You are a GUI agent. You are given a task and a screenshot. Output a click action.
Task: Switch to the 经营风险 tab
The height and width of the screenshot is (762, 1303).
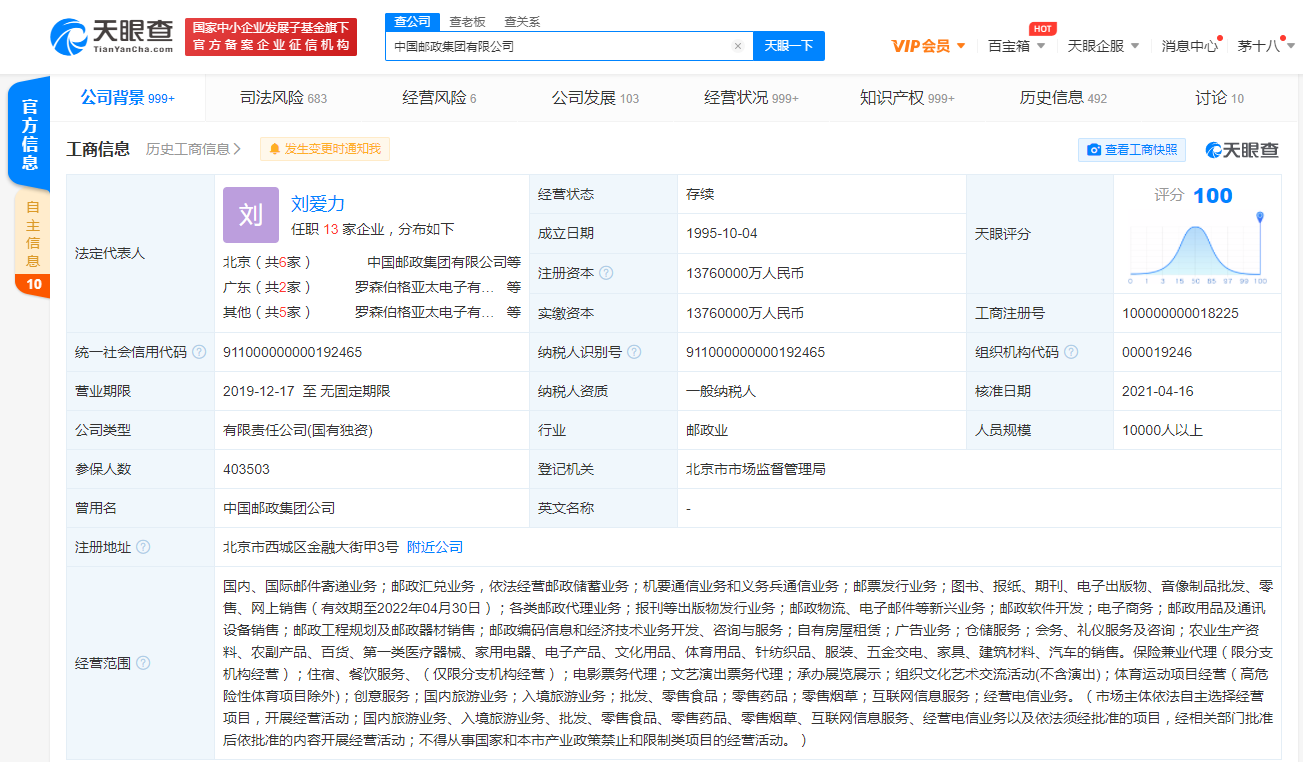(x=439, y=98)
